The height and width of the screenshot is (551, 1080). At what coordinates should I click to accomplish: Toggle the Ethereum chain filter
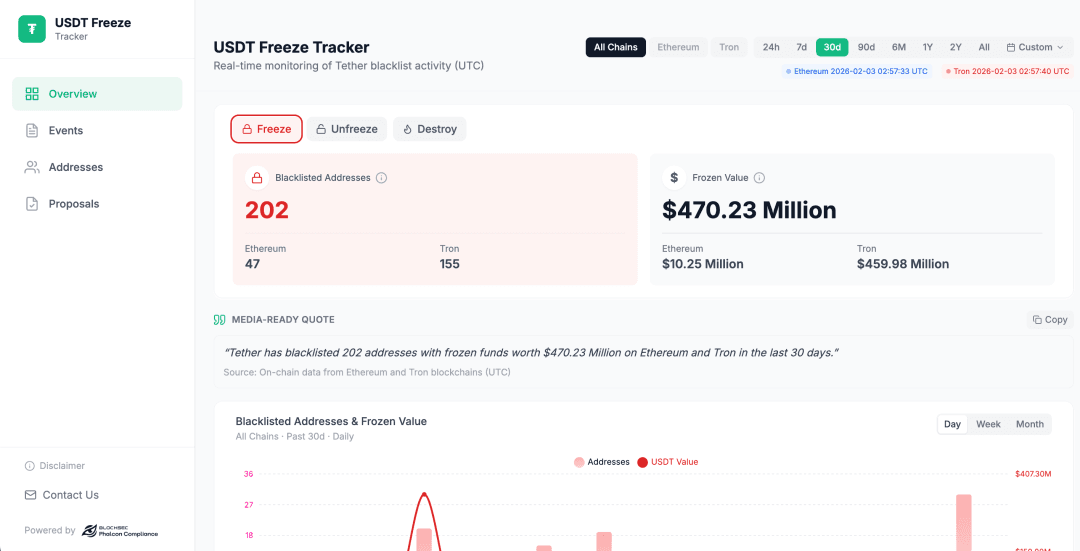pyautogui.click(x=678, y=47)
